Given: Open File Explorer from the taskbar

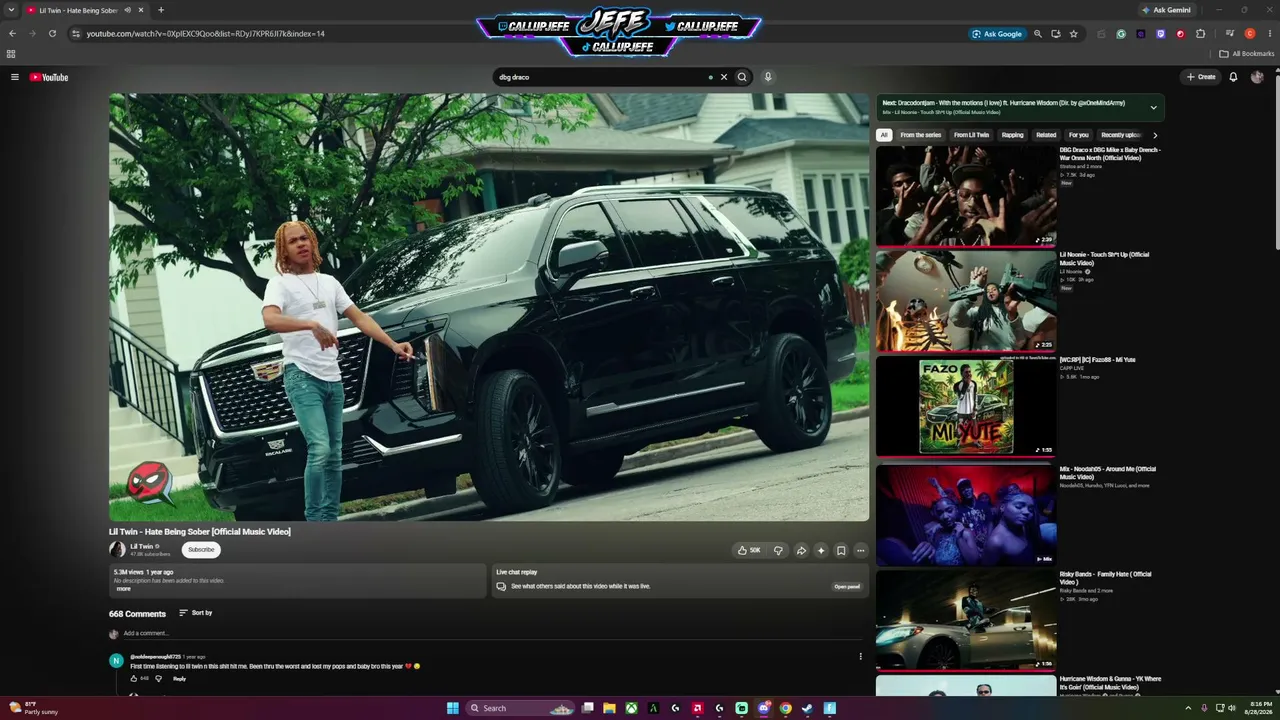Looking at the screenshot, I should 610,708.
